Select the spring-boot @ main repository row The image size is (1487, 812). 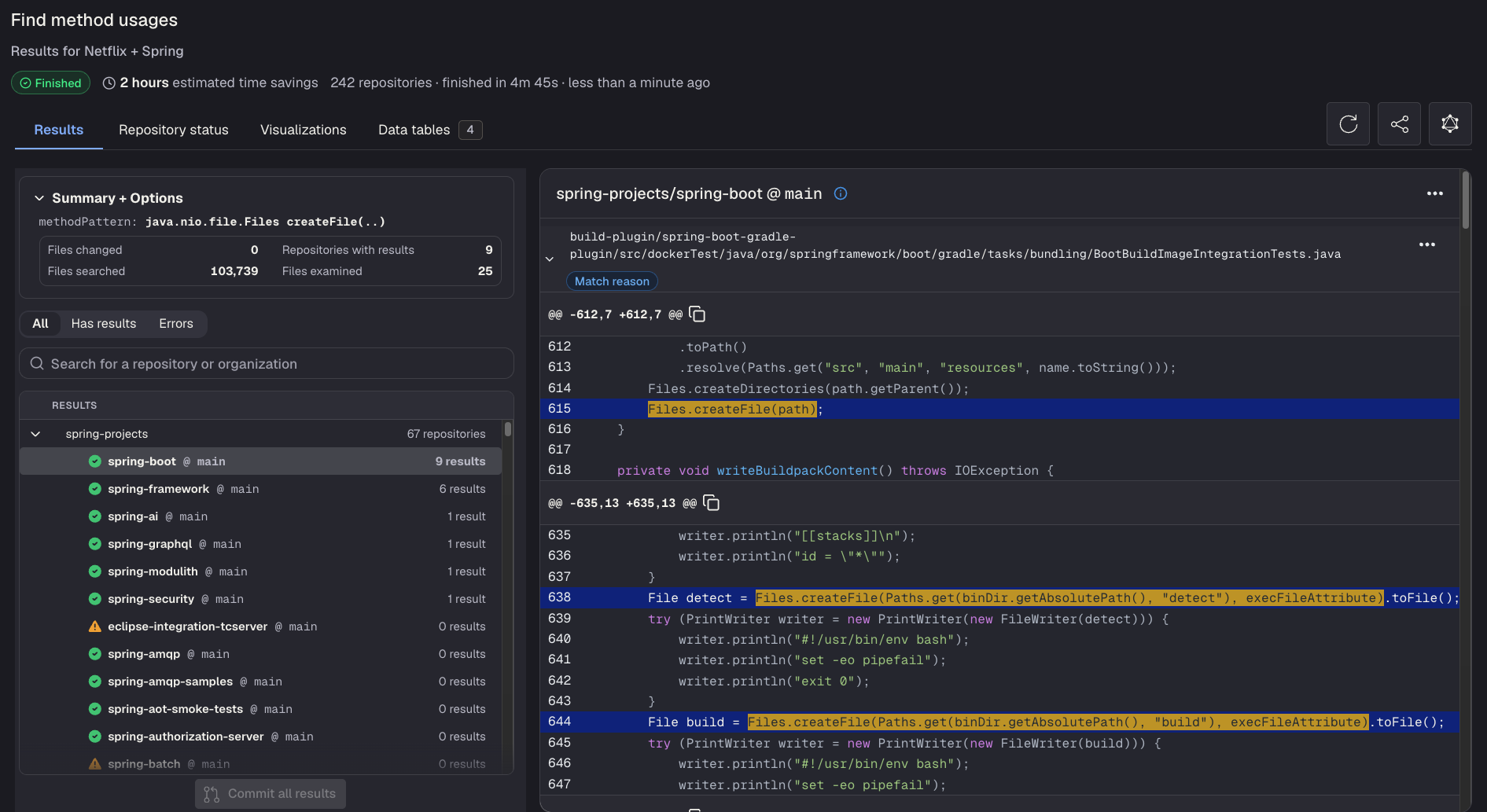[x=260, y=461]
